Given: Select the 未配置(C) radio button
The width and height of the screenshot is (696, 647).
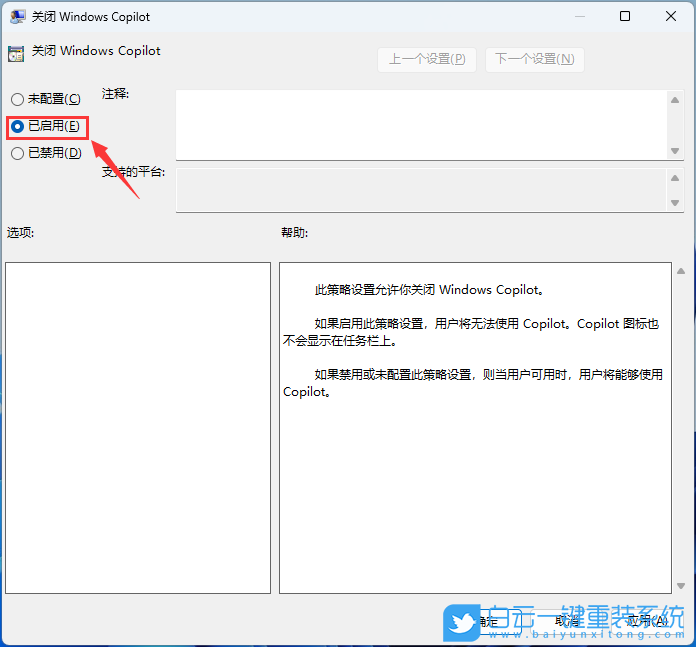Looking at the screenshot, I should click(46, 99).
